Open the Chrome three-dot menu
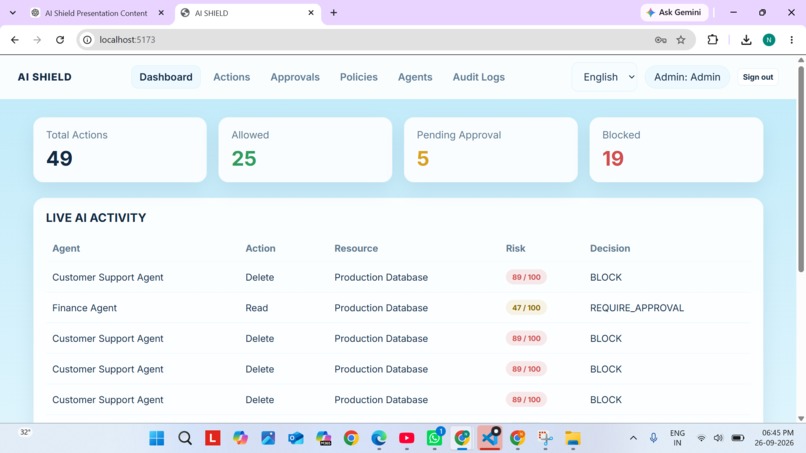Viewport: 806px width, 453px height. (x=792, y=40)
